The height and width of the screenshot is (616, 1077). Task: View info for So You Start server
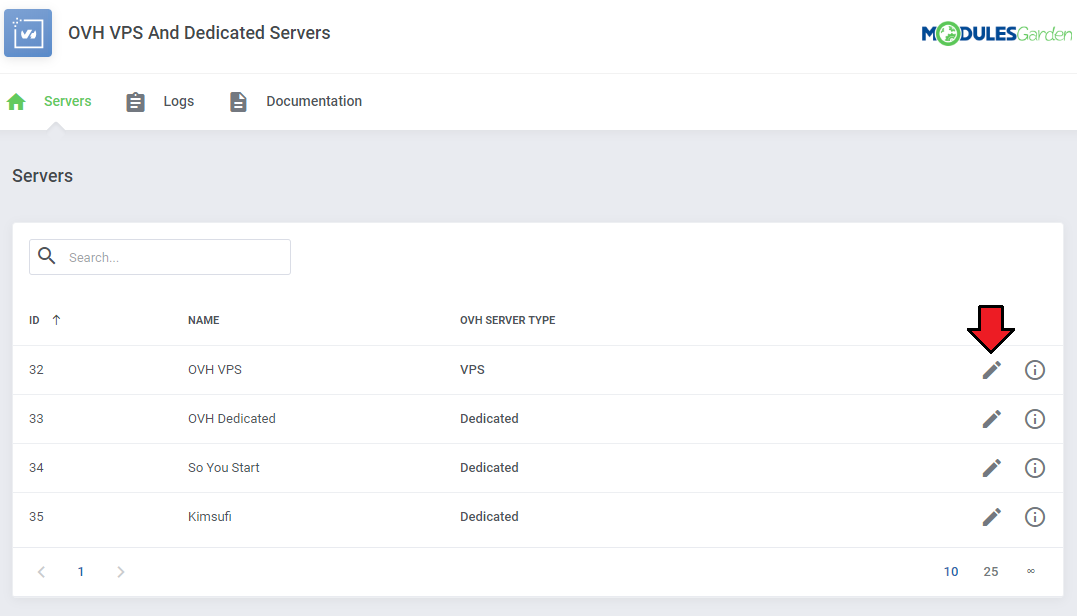point(1034,468)
